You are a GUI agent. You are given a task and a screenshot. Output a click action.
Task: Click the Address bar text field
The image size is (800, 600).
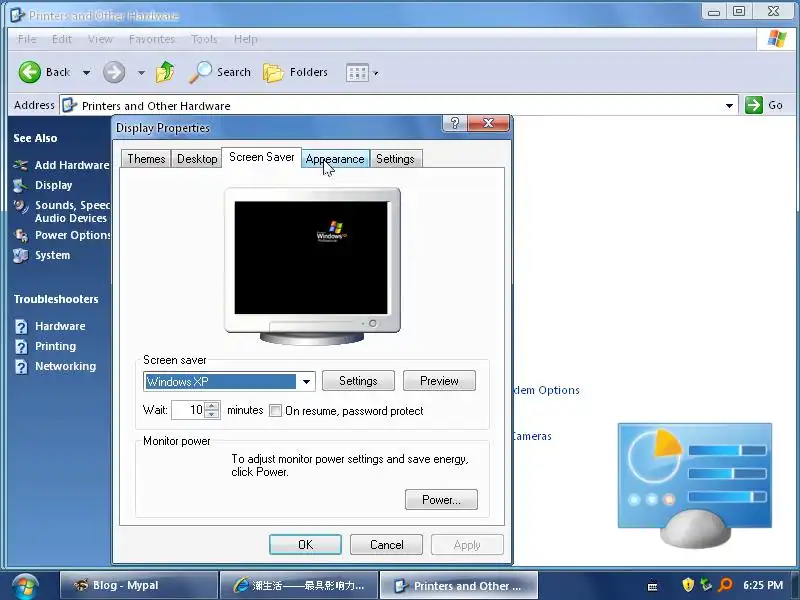pos(398,106)
